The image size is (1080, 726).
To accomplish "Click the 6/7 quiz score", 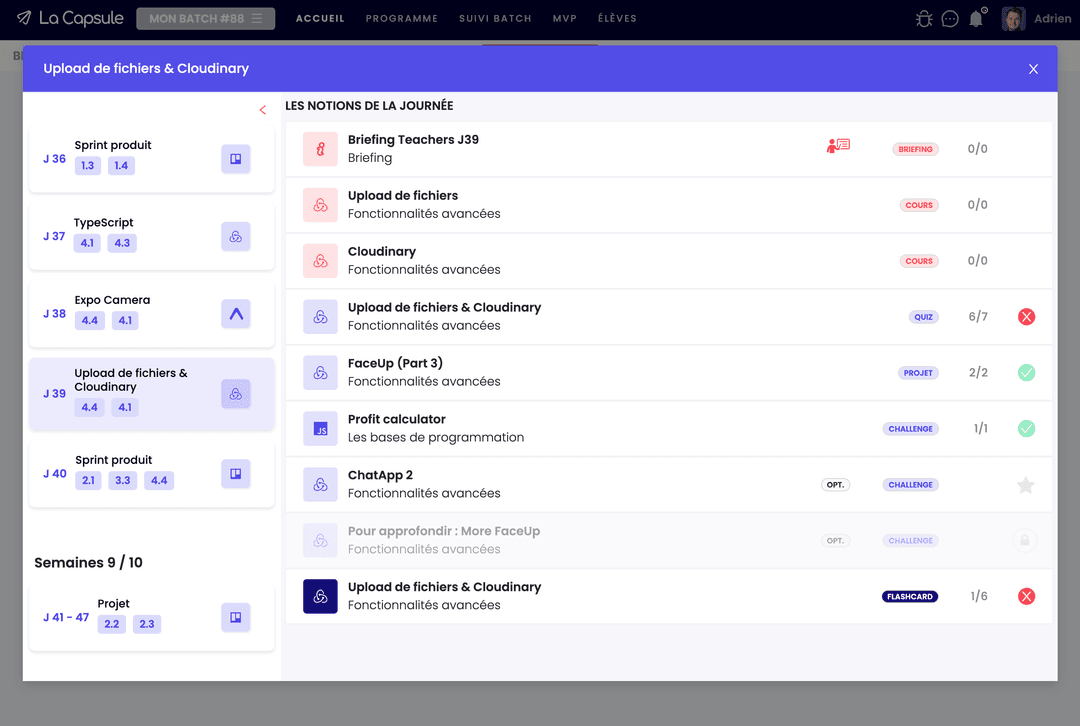I will click(978, 317).
